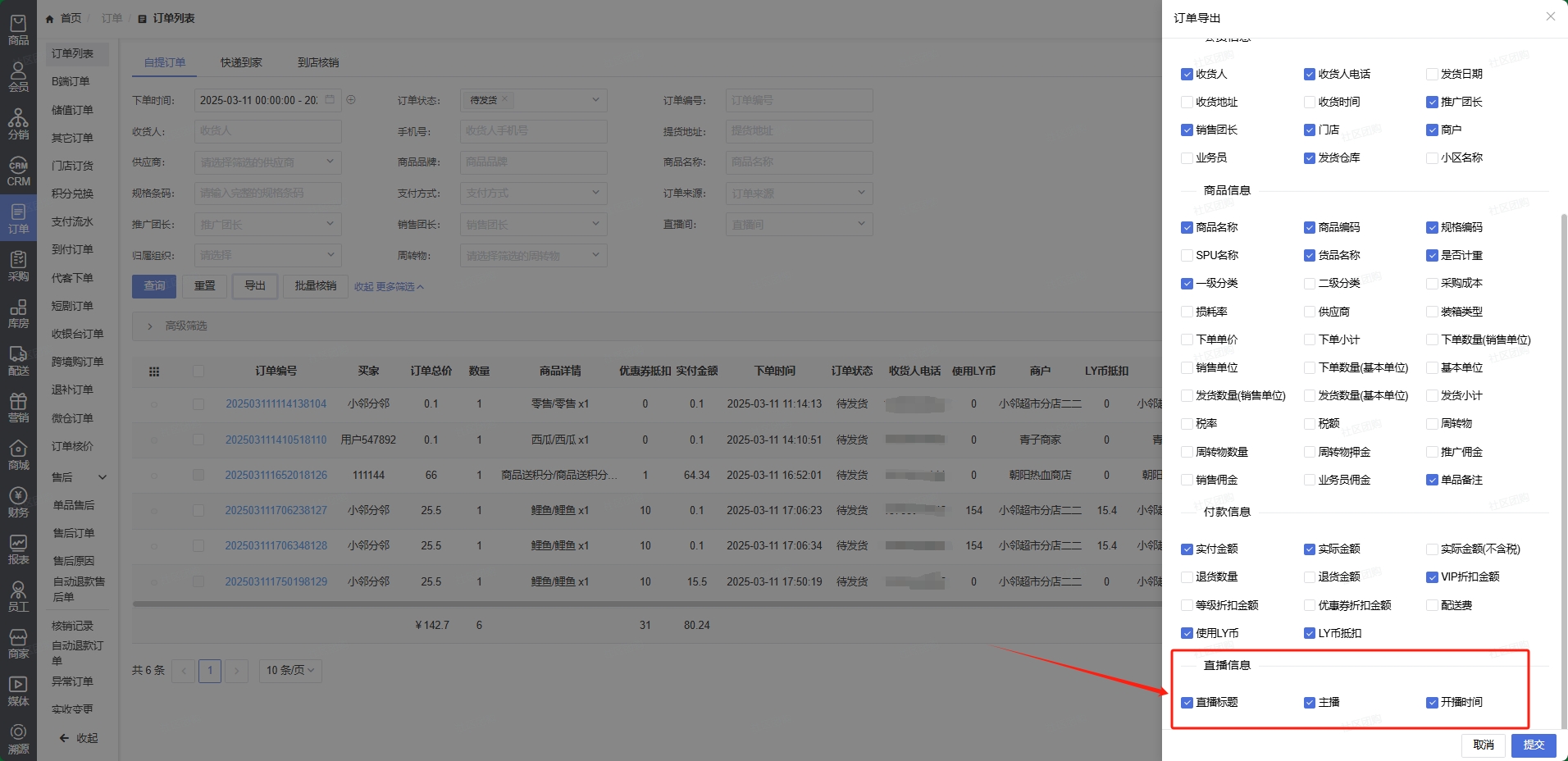Screen dimensions: 1568x761
Task: Switch to 快递到家 tab
Action: tap(241, 62)
